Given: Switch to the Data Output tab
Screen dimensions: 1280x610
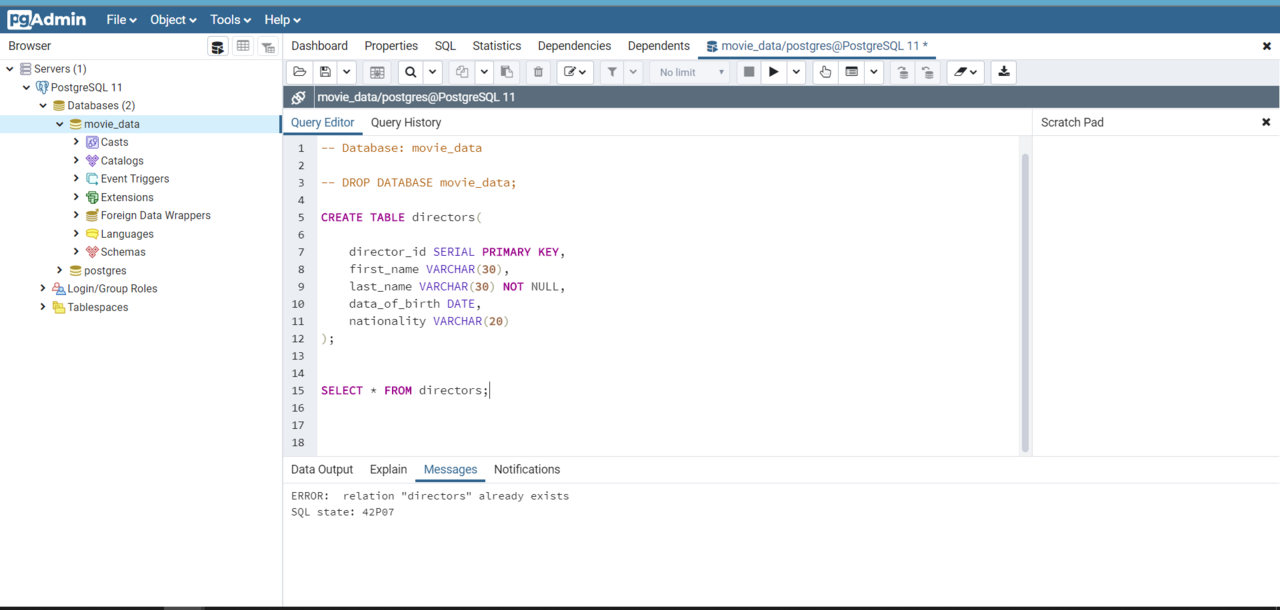Looking at the screenshot, I should point(321,469).
